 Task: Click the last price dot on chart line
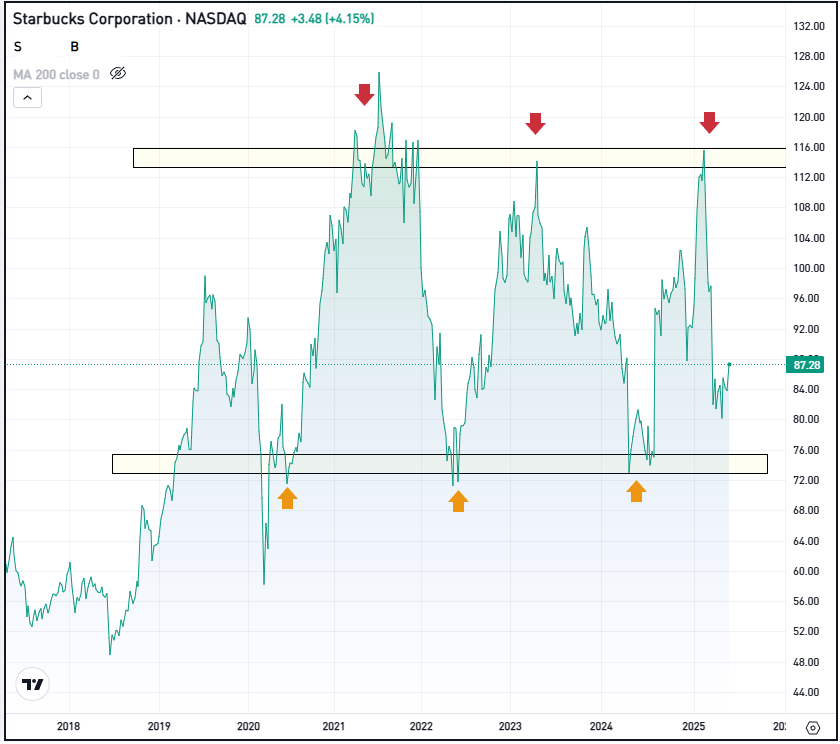point(729,365)
